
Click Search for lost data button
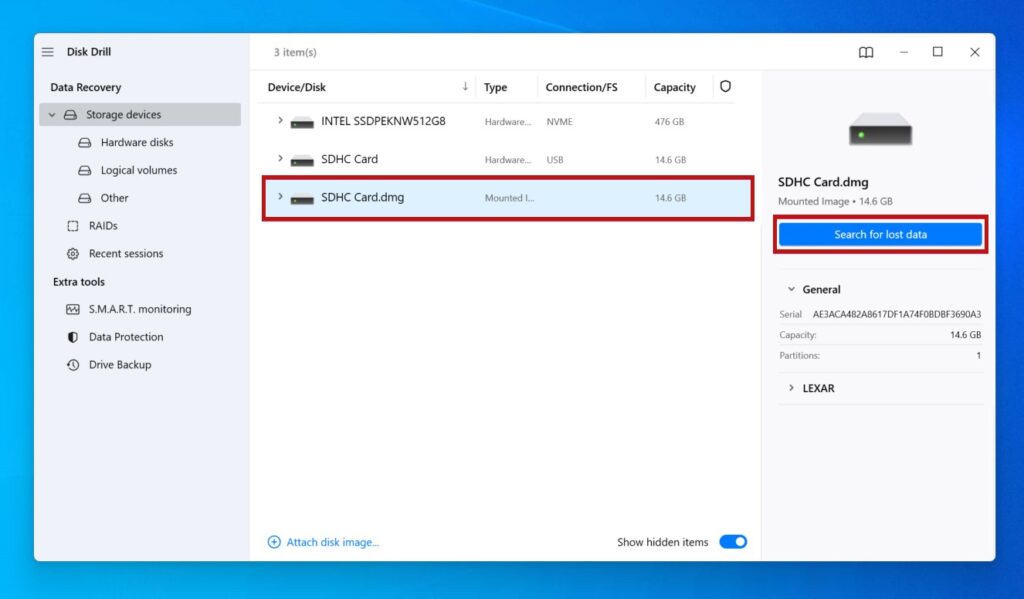[880, 234]
